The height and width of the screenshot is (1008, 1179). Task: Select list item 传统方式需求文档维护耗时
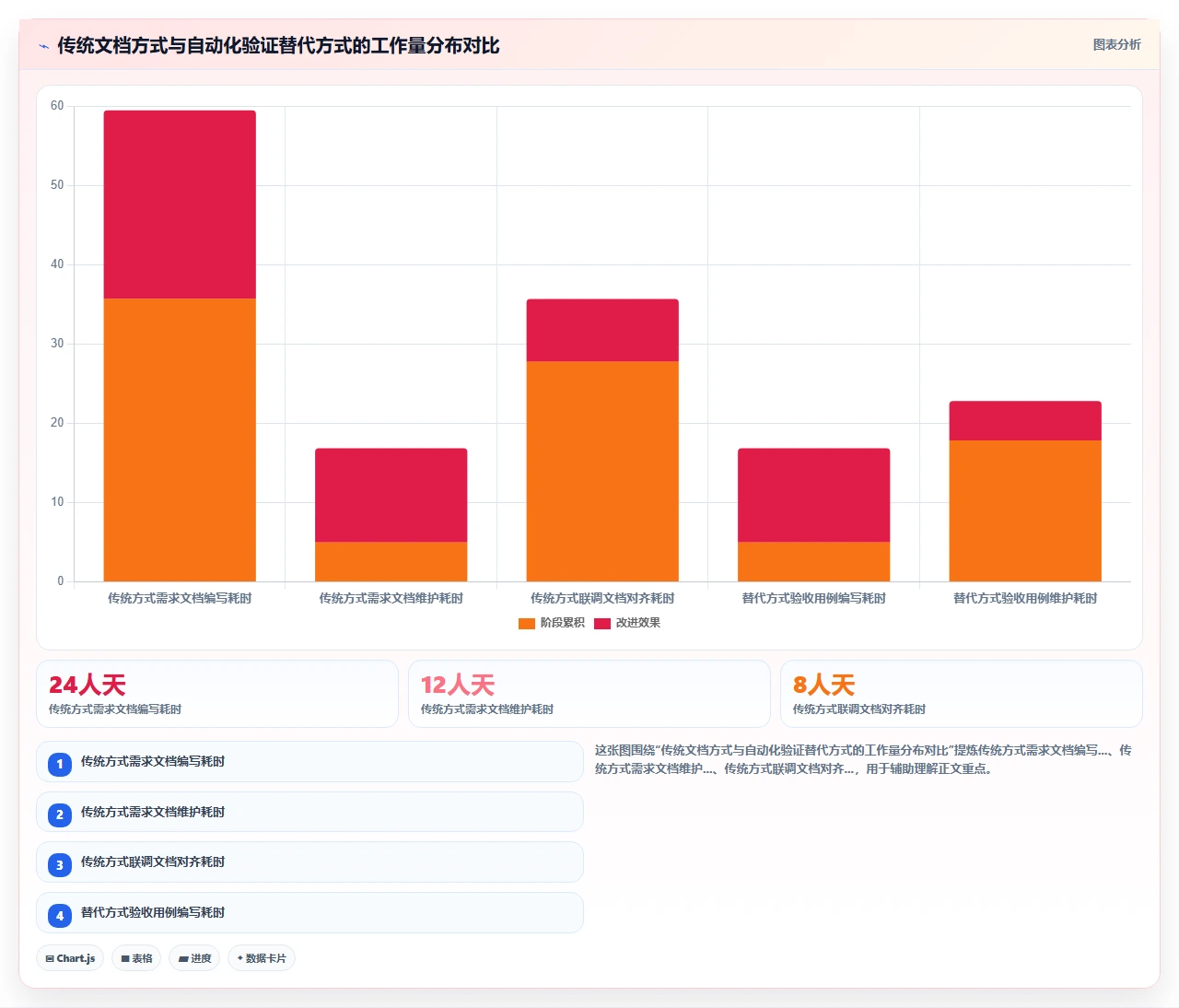pyautogui.click(x=309, y=812)
